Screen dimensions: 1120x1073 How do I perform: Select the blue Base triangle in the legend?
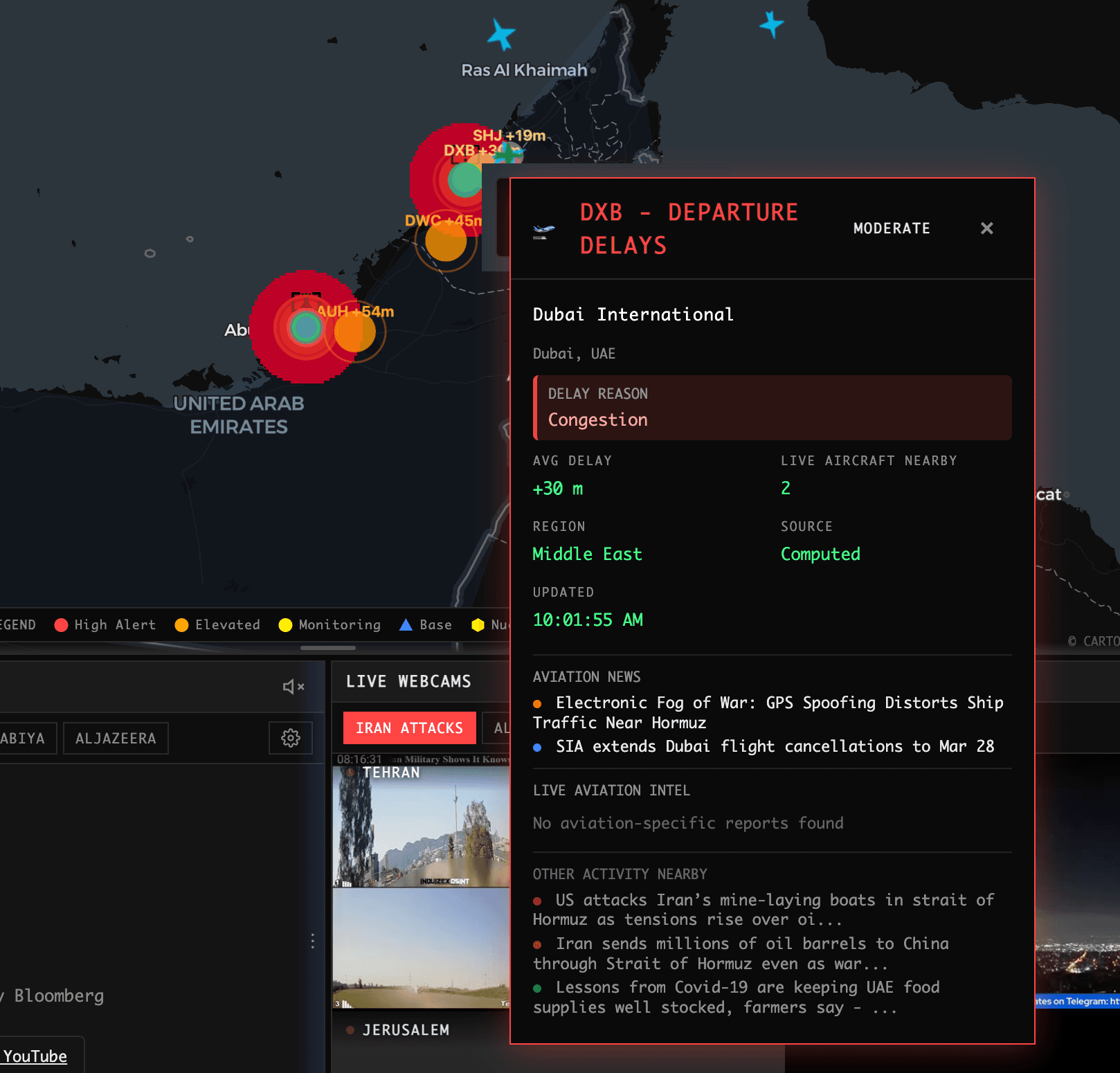click(x=405, y=624)
